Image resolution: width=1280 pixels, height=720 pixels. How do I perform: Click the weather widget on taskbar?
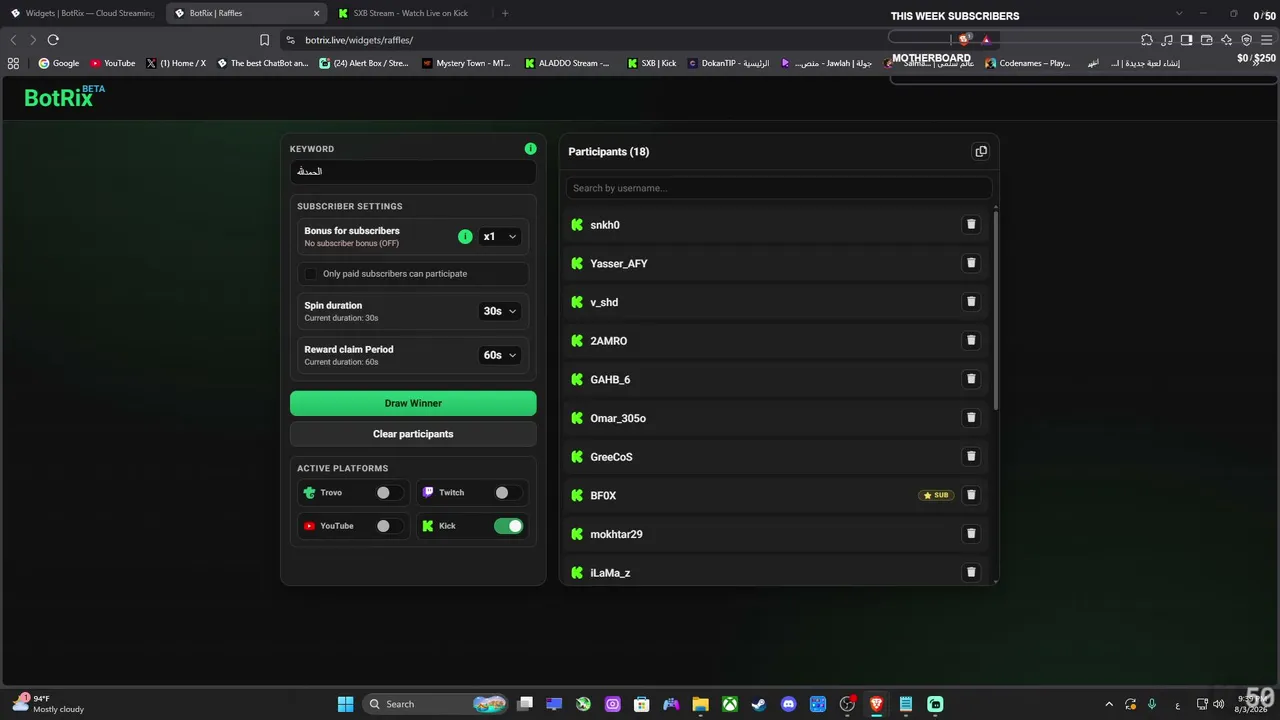pos(50,704)
